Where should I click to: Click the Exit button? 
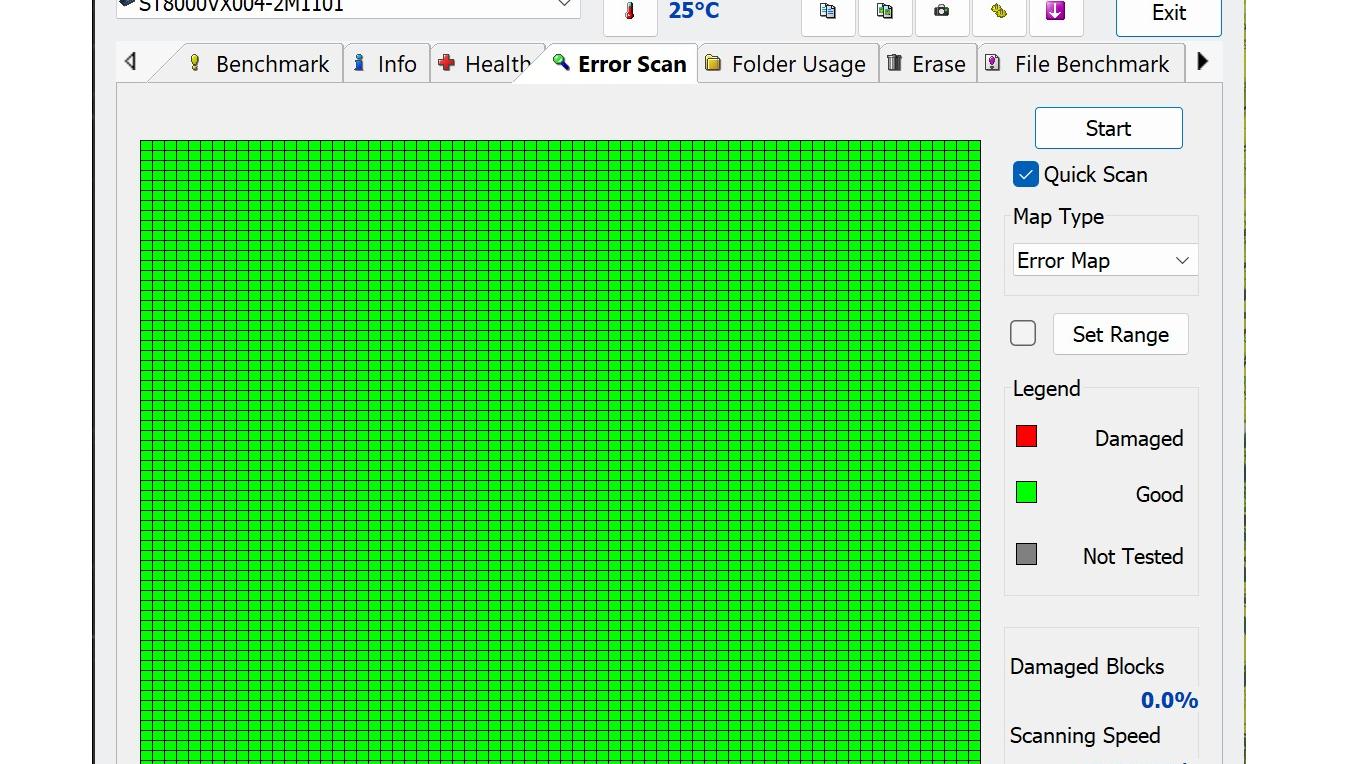coord(1168,14)
